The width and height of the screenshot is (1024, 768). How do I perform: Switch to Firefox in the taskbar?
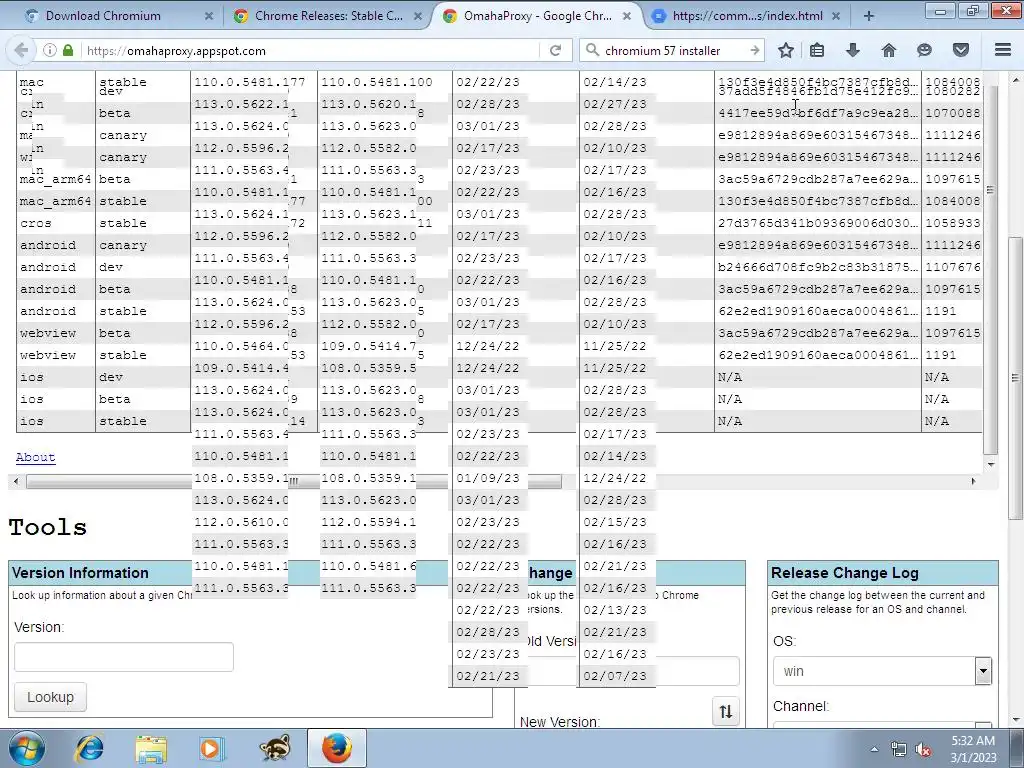click(x=336, y=748)
